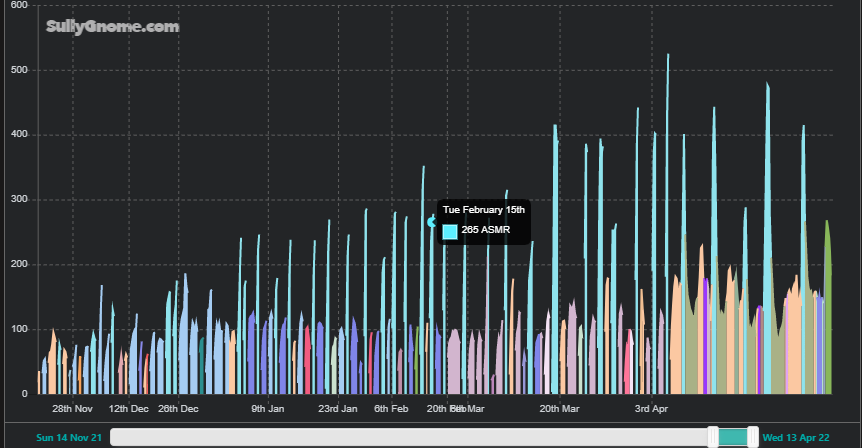This screenshot has height=448, width=862.
Task: Click the '20th Mar' x-axis label
Action: [559, 409]
